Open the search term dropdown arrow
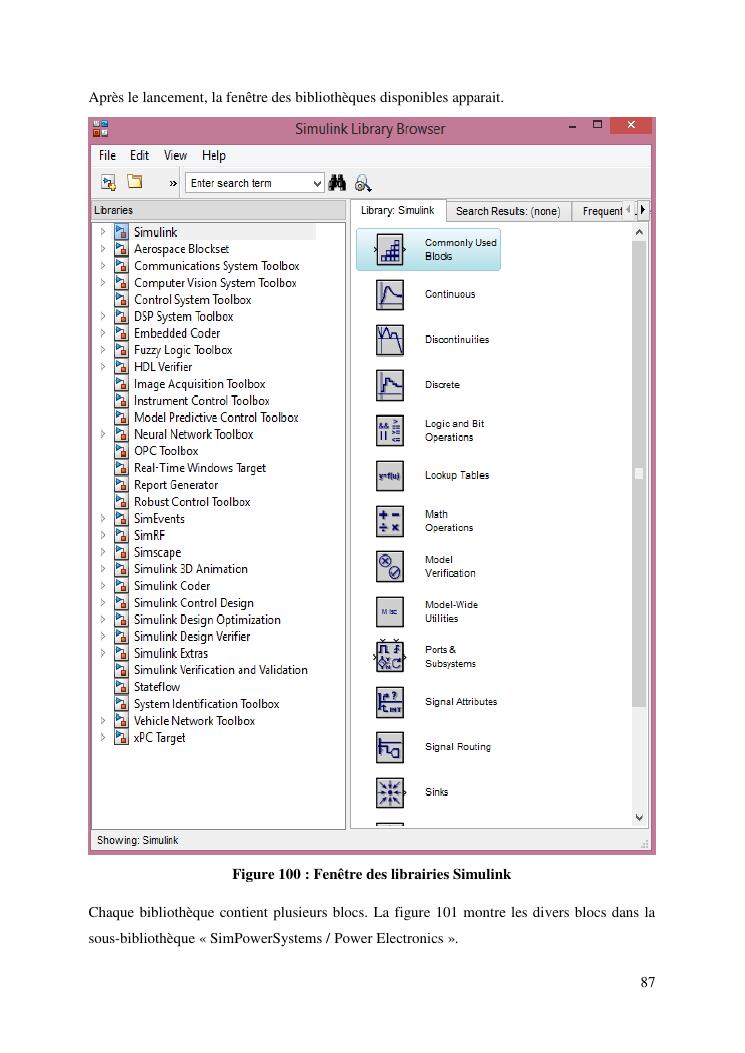This screenshot has height=1053, width=745. pyautogui.click(x=318, y=183)
